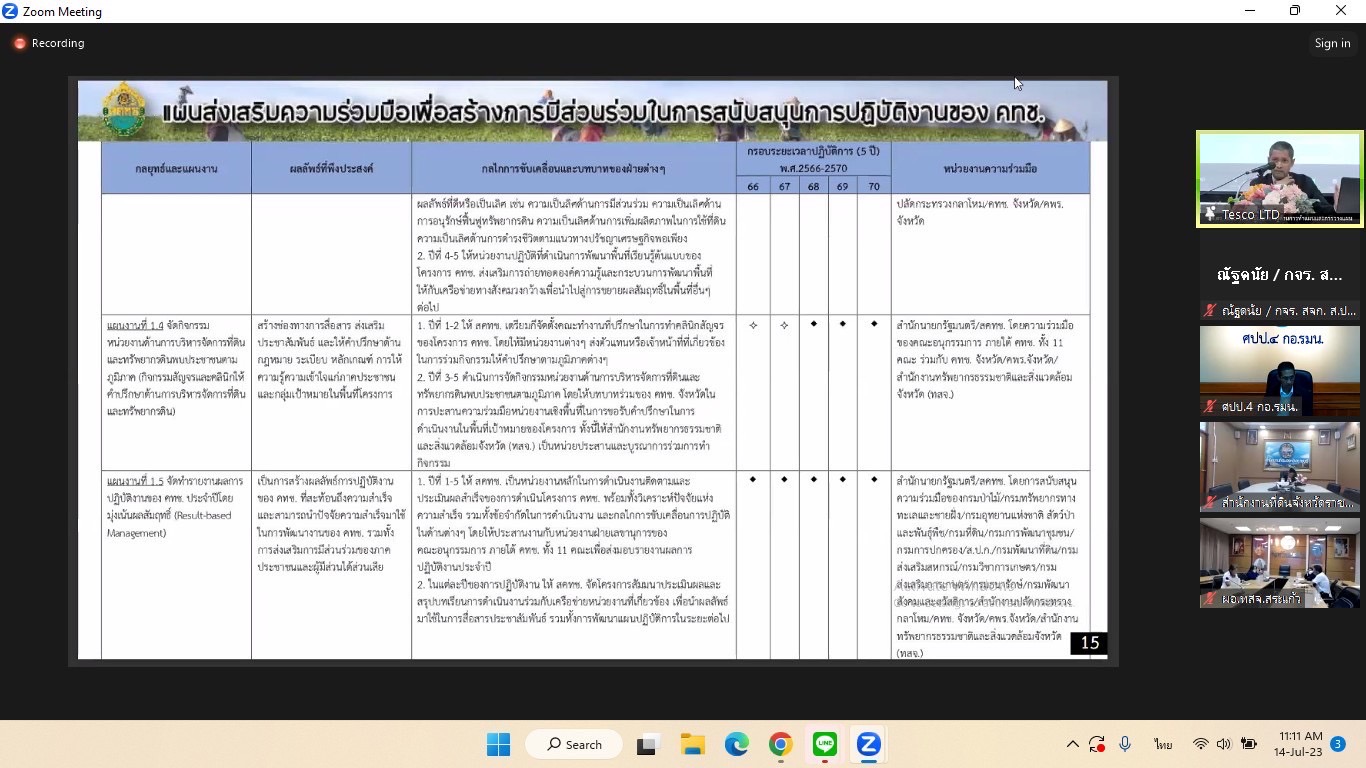Click the กลไกการขับเคลื่อน column header

[x=574, y=168]
